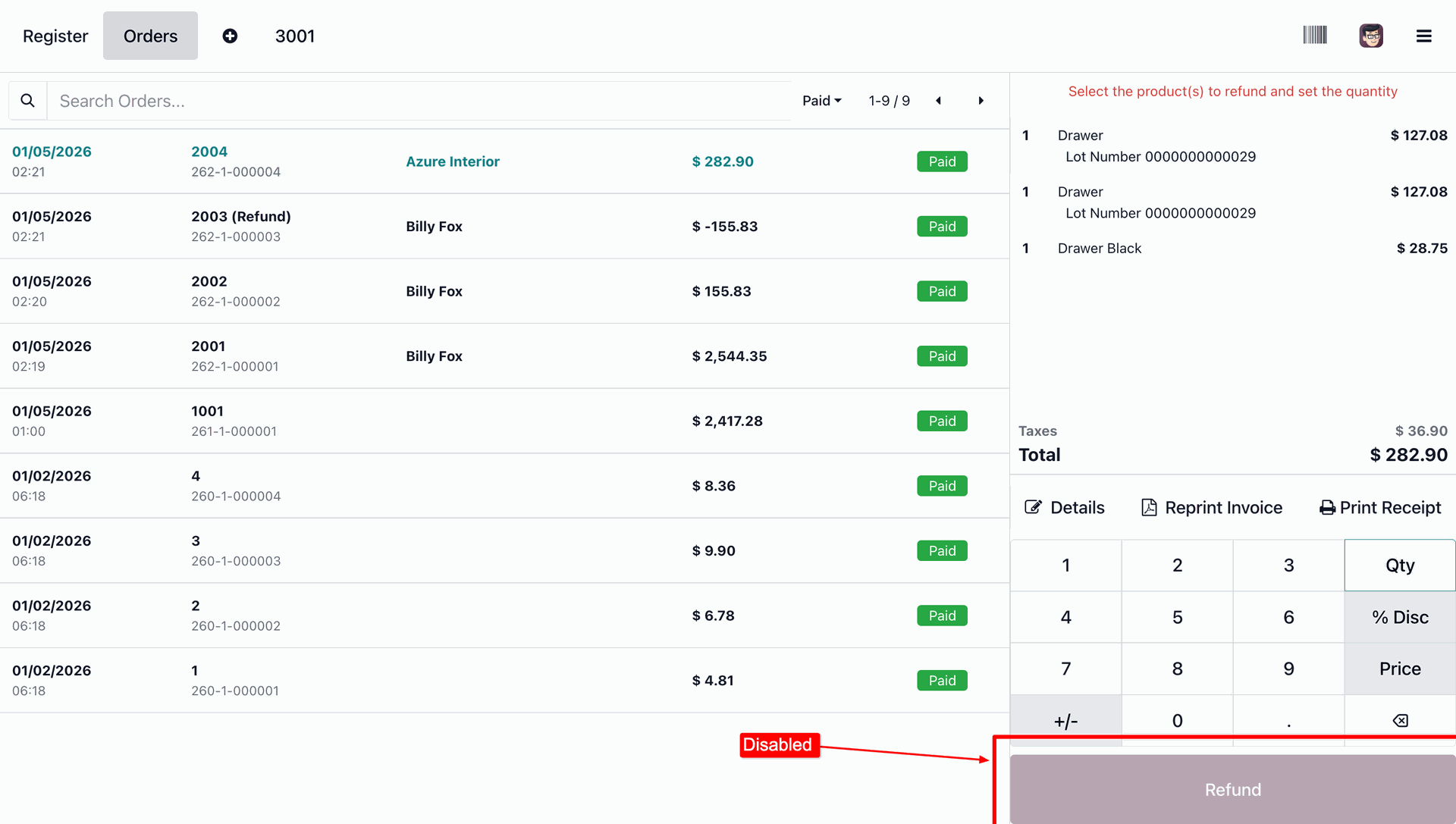Open order 3001 tab
Screen dimensions: 1456x824
click(x=294, y=36)
